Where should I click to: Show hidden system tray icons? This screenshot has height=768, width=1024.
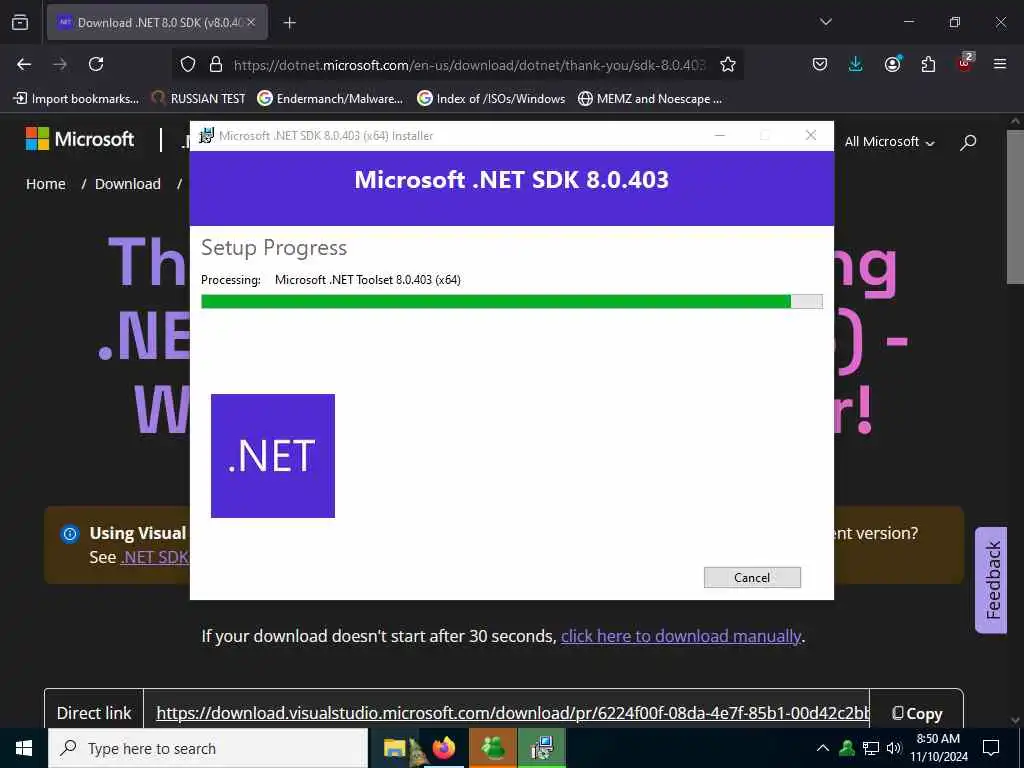click(823, 748)
